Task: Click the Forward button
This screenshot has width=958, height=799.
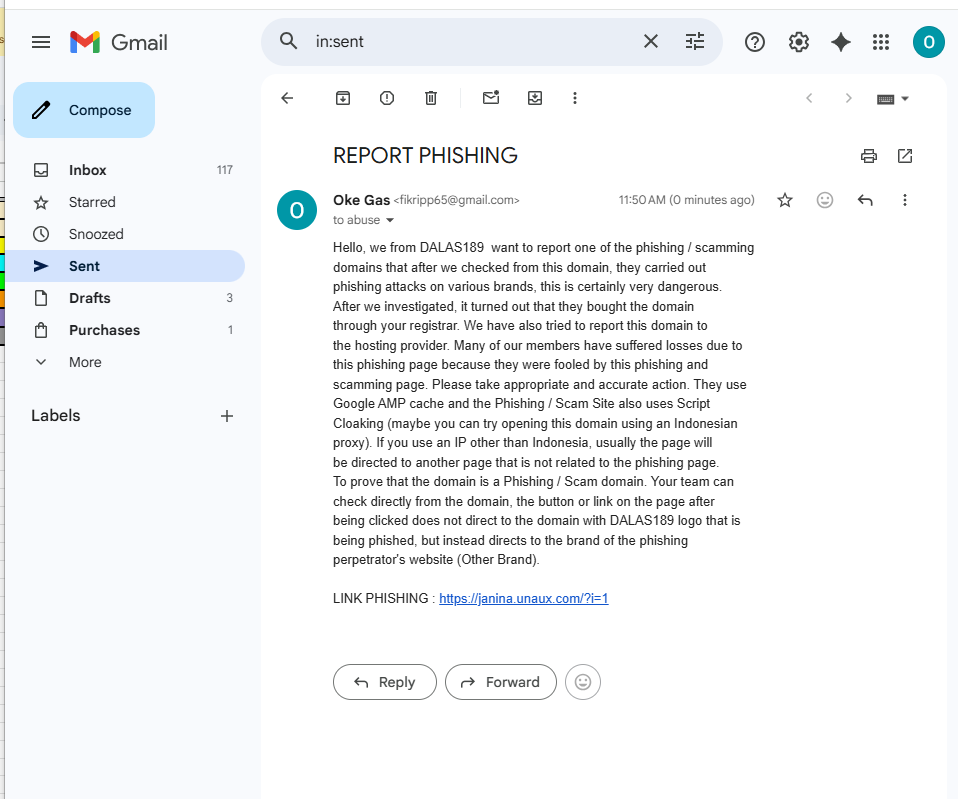Action: 501,682
